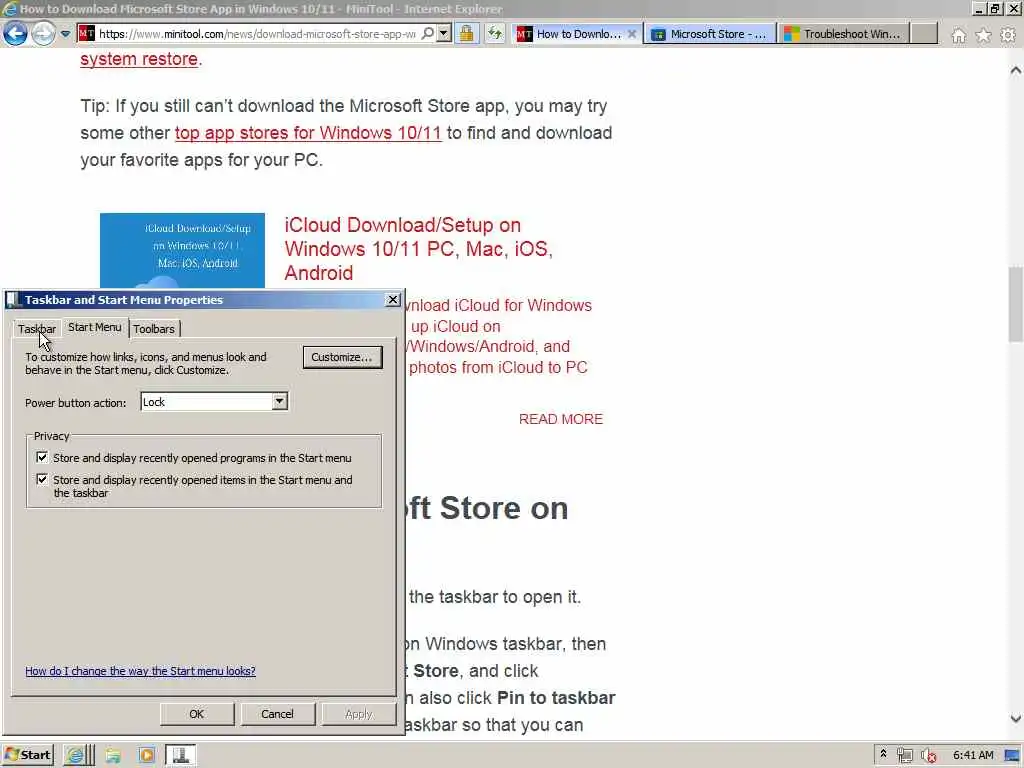Open Windows Media Player taskbar icon
The image size is (1024, 768).
click(147, 756)
